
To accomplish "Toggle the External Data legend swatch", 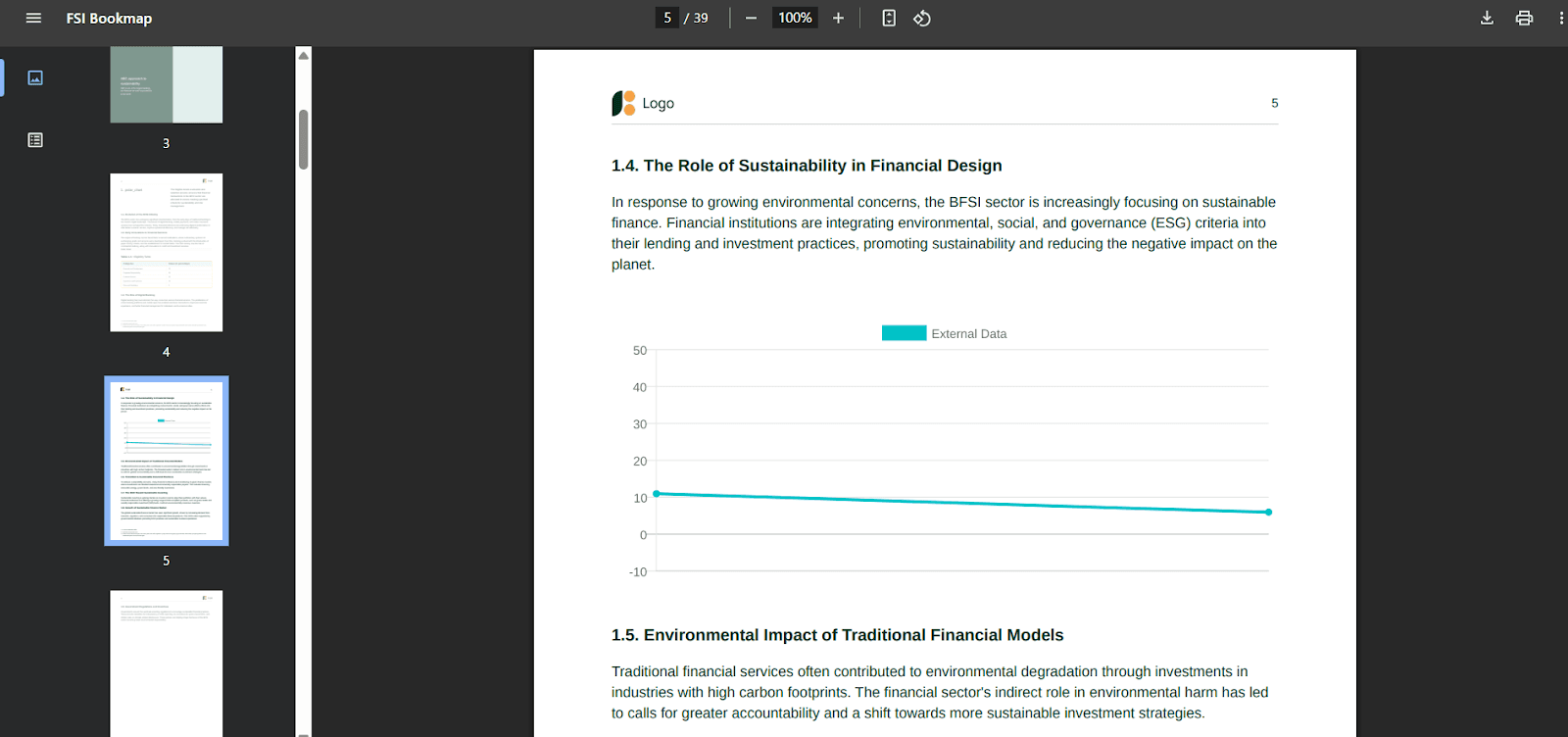I will click(904, 333).
